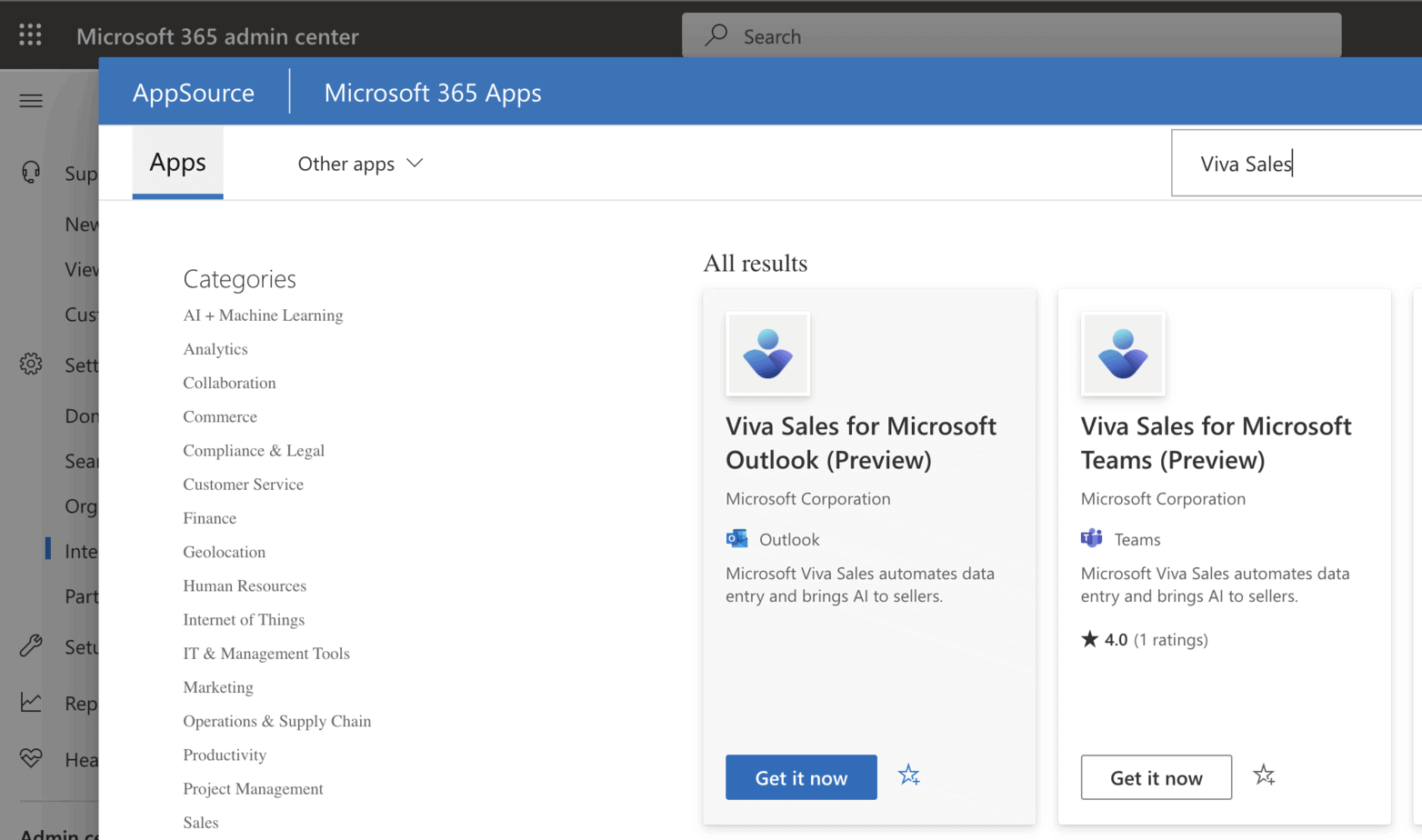Get it now for Viva Sales Outlook
The height and width of the screenshot is (840, 1422).
[801, 777]
